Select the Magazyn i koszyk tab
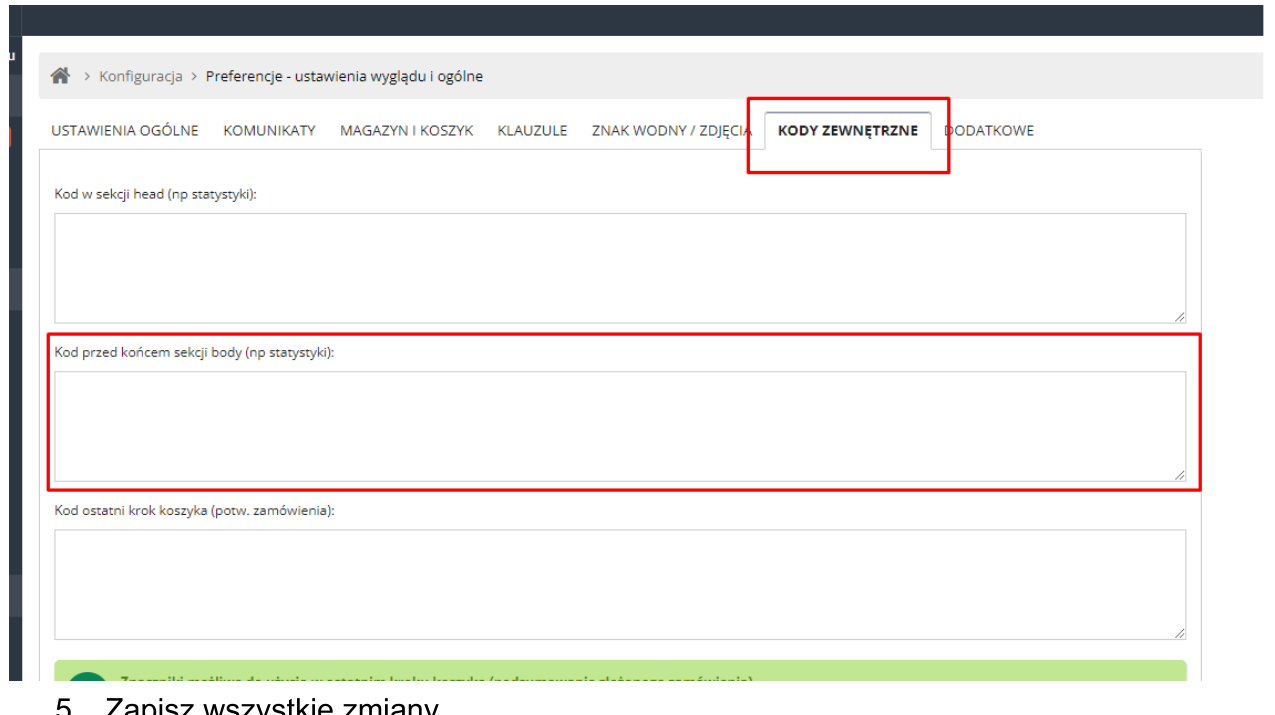Viewport: 1275px width, 715px height. [x=406, y=130]
